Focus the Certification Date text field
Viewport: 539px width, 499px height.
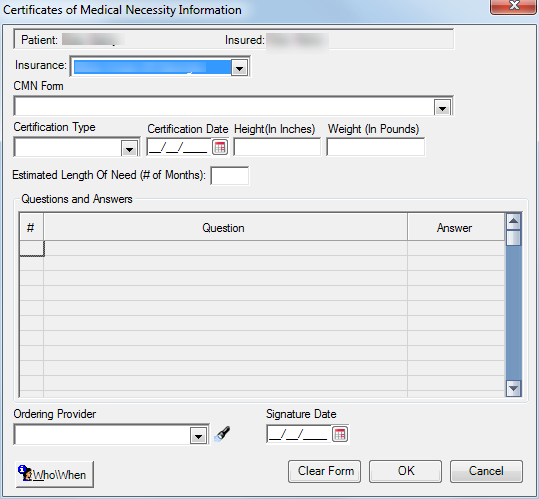[x=179, y=147]
